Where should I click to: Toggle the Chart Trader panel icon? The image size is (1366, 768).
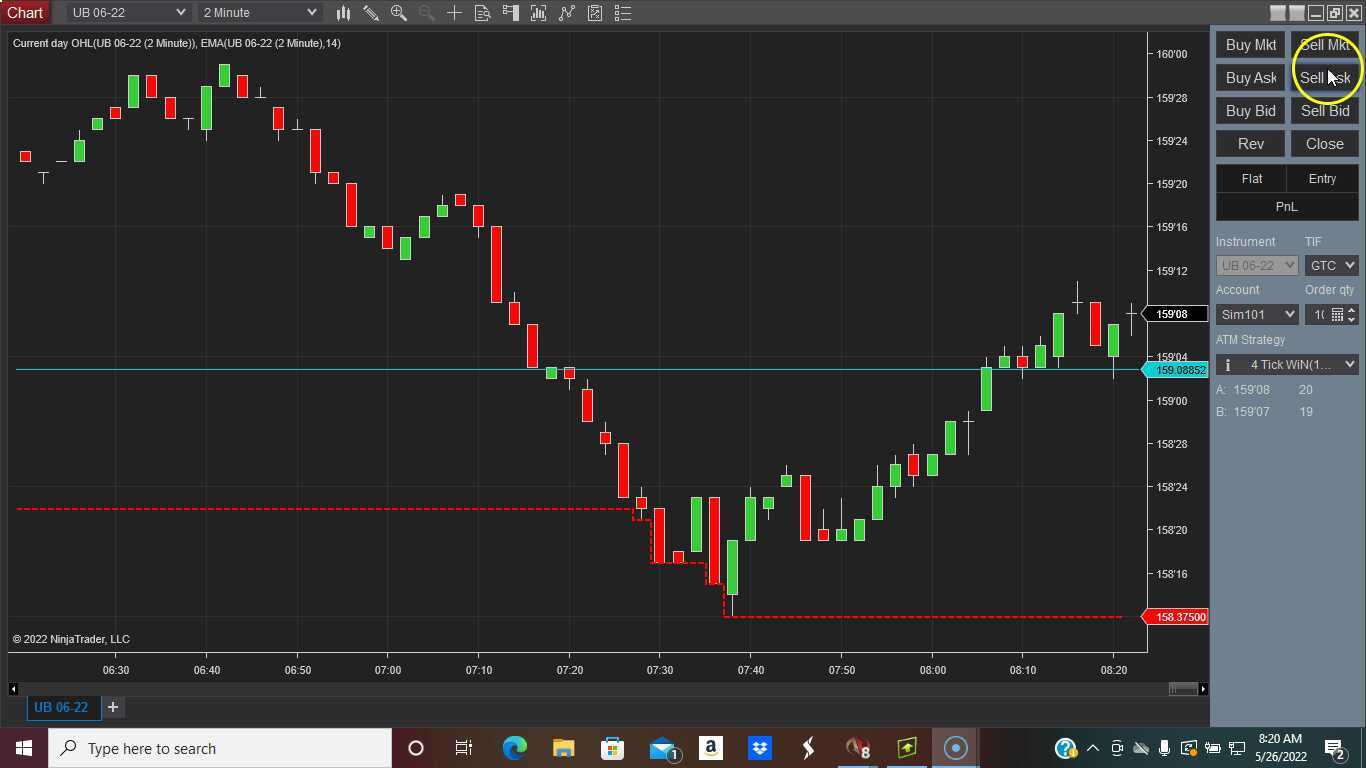tap(510, 13)
